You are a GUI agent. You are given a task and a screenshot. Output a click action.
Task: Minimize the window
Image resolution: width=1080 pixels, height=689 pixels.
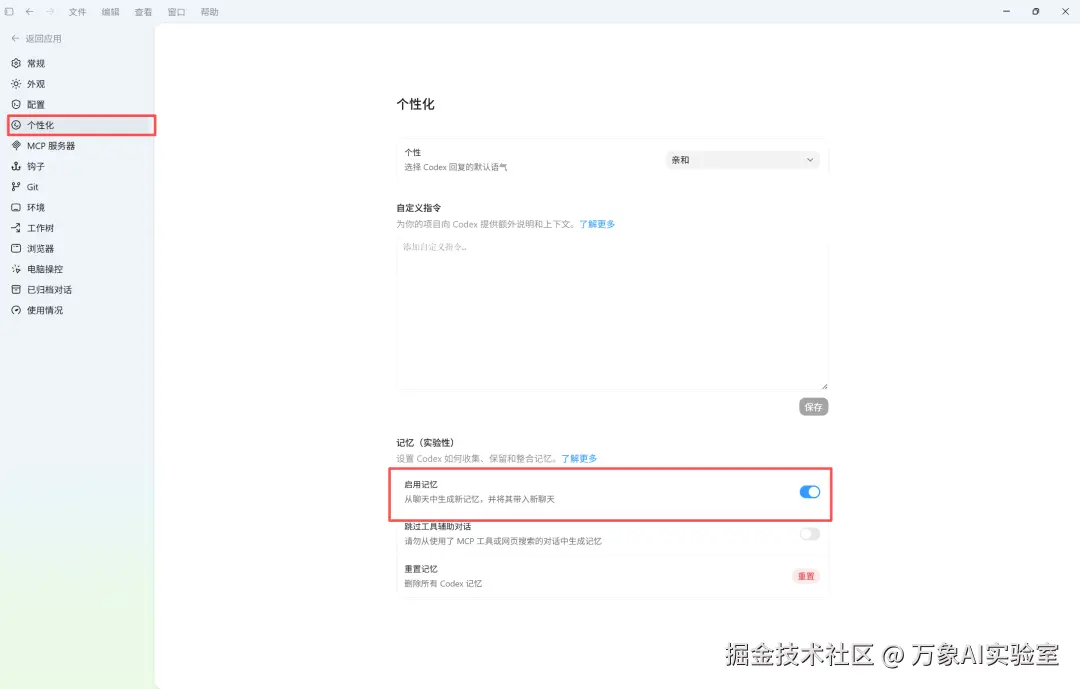point(1006,12)
